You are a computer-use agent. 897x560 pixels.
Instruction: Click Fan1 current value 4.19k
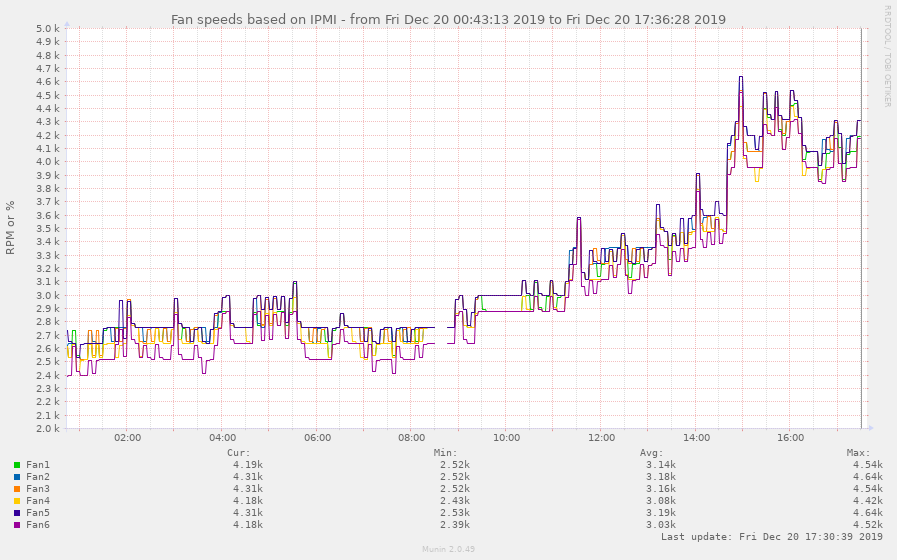tap(248, 465)
